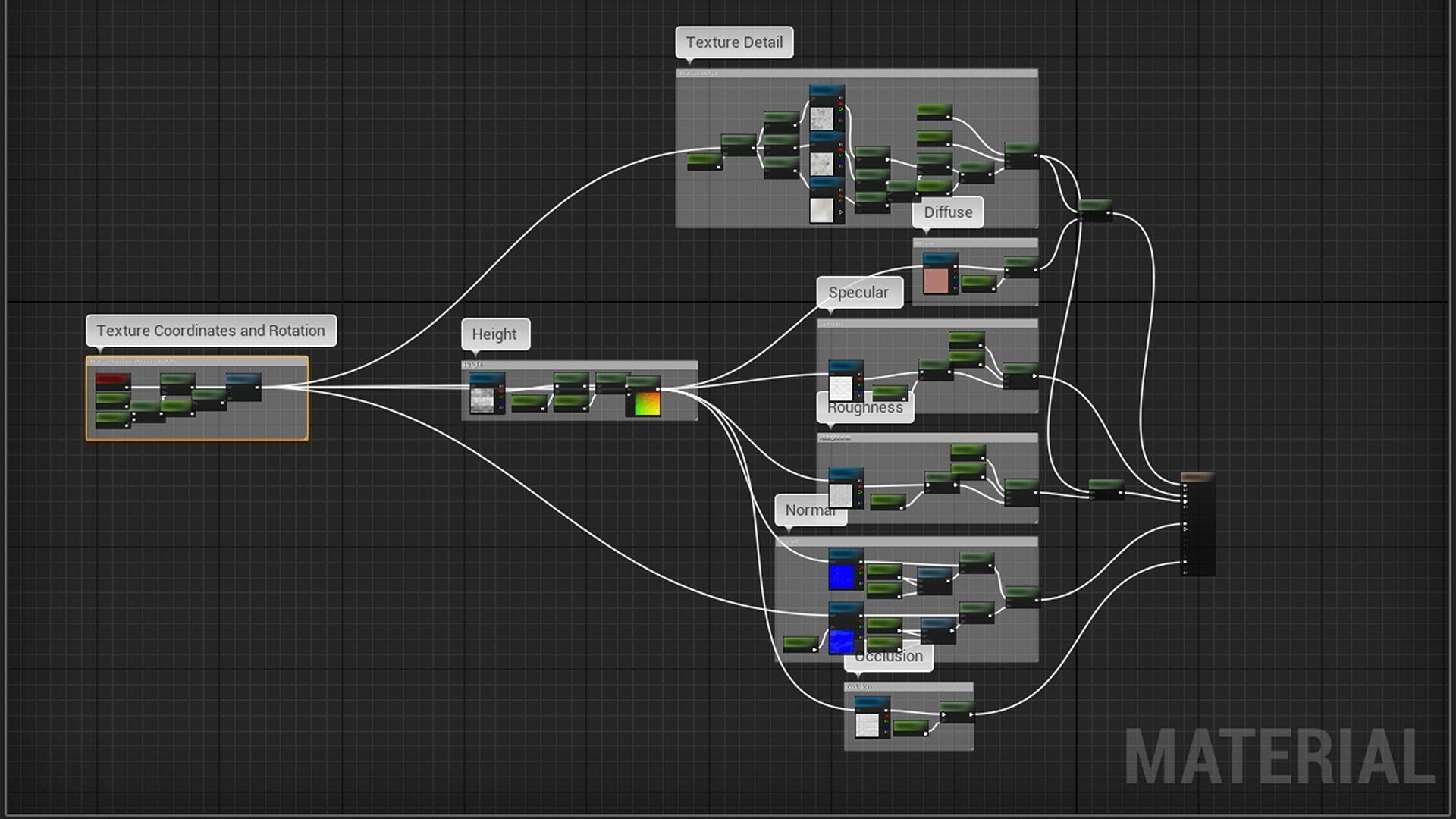Click the Occlusion texture sample thumbnail
Viewport: 1456px width, 819px height.
tap(867, 724)
